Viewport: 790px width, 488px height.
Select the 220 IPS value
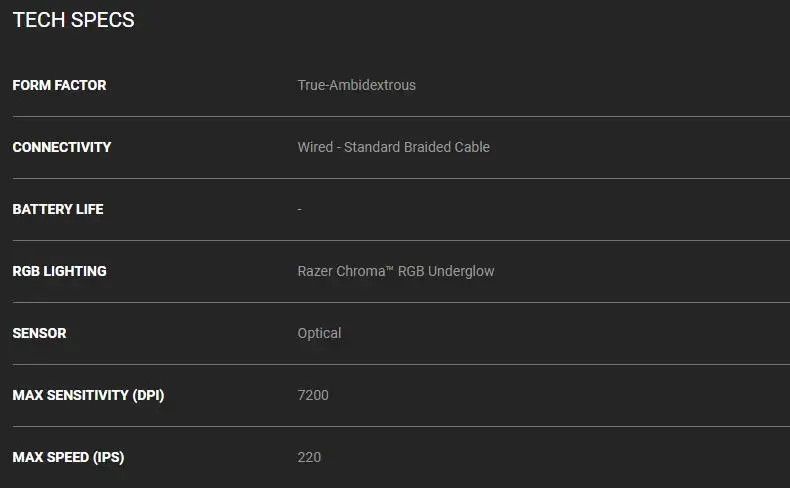coord(309,457)
